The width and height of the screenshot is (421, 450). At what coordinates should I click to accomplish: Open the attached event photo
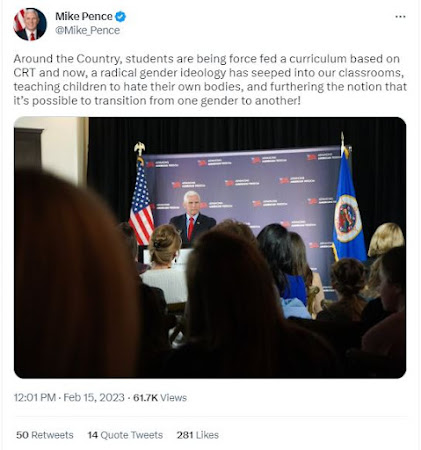210,247
